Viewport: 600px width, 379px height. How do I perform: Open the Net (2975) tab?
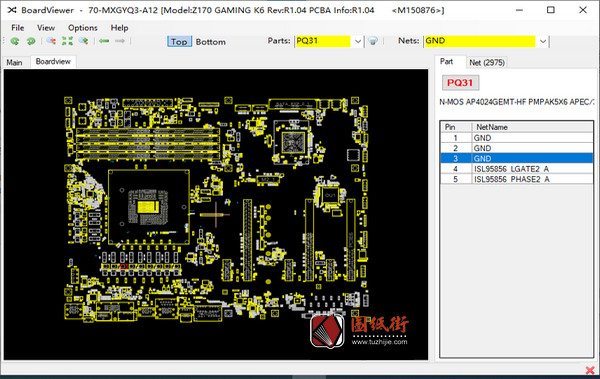487,62
